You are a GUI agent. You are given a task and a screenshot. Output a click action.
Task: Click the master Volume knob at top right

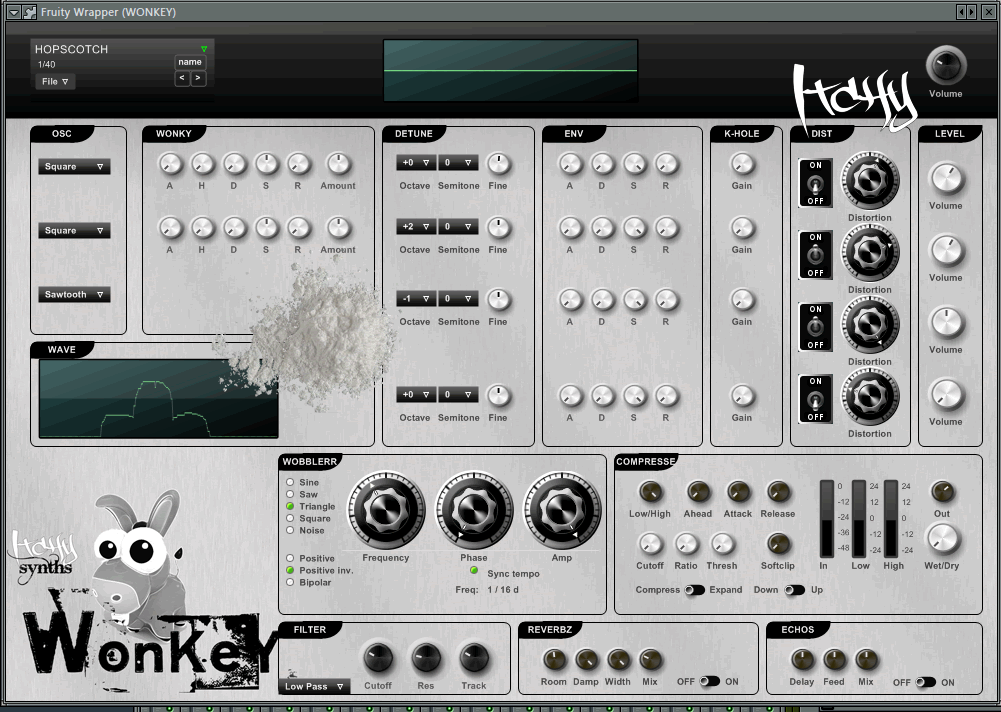[x=946, y=66]
